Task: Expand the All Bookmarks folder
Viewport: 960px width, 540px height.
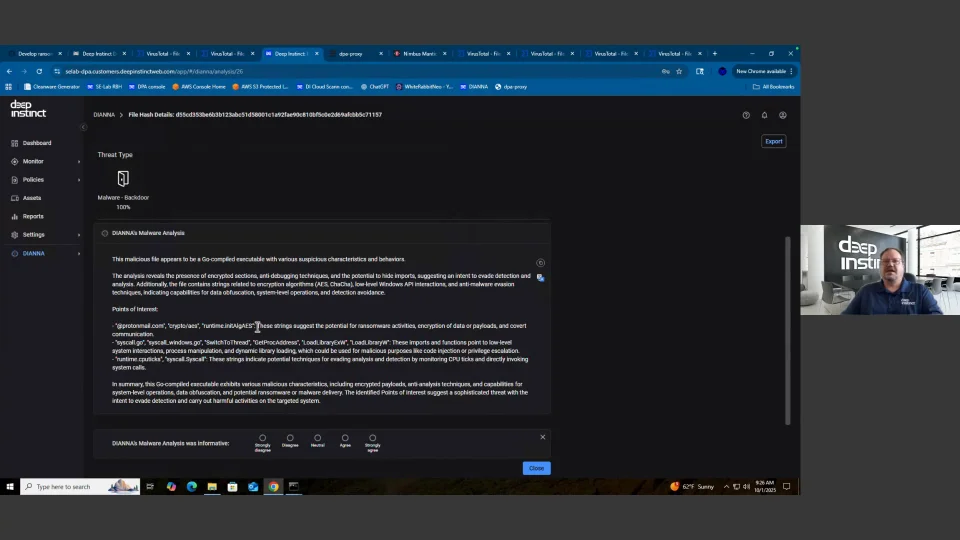Action: (x=773, y=87)
